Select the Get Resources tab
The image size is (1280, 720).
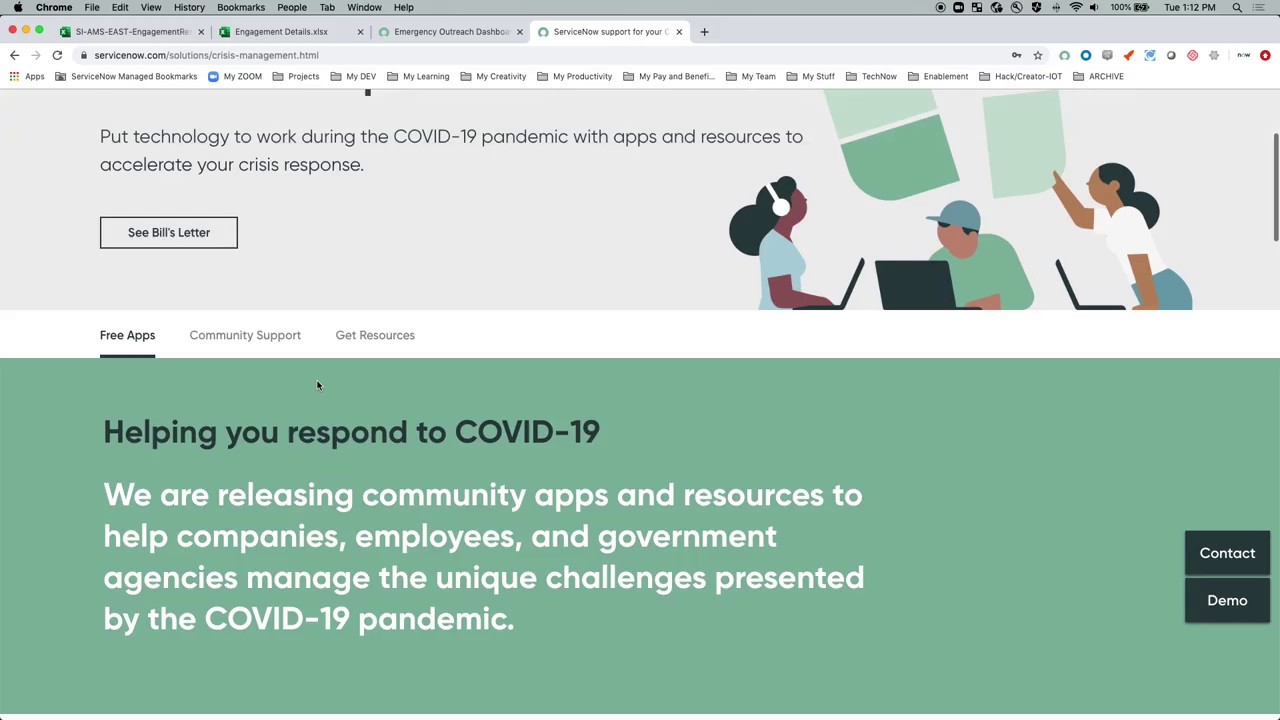pyautogui.click(x=375, y=335)
